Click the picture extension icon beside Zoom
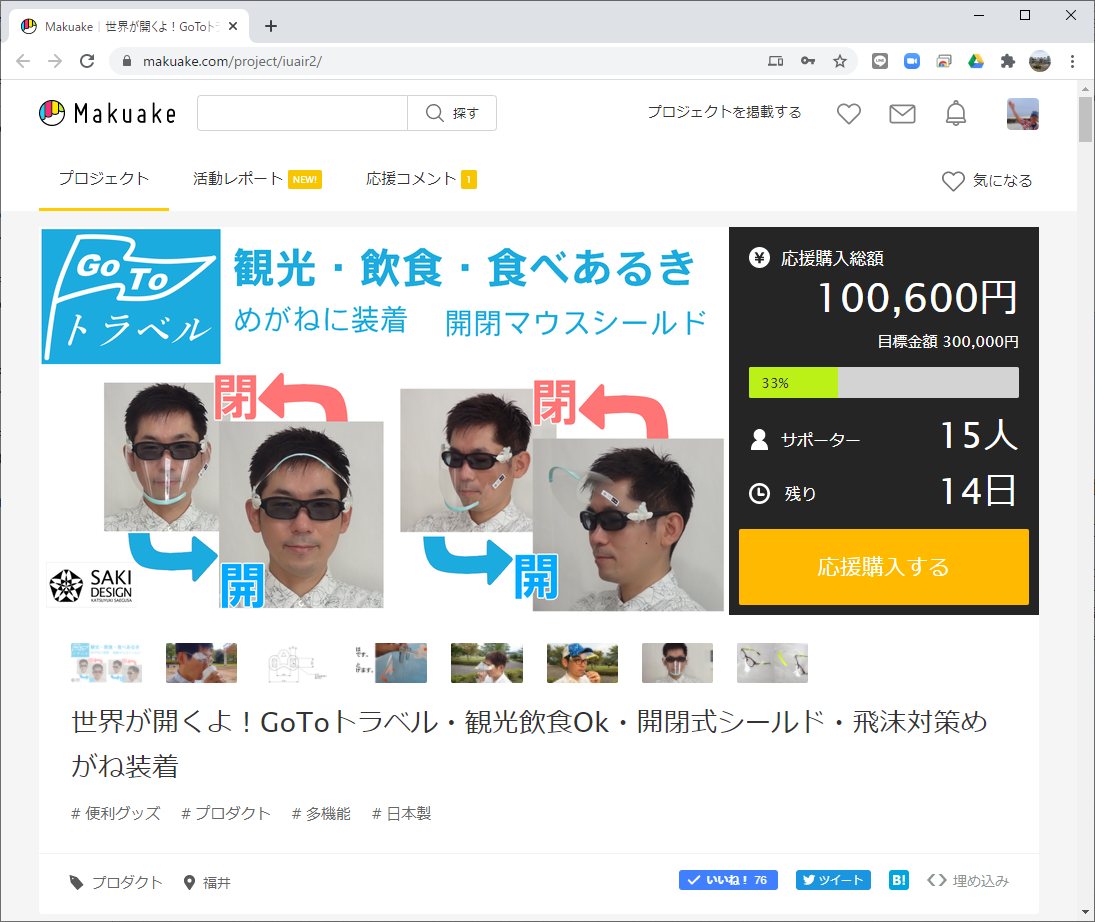This screenshot has height=922, width=1095. [944, 61]
